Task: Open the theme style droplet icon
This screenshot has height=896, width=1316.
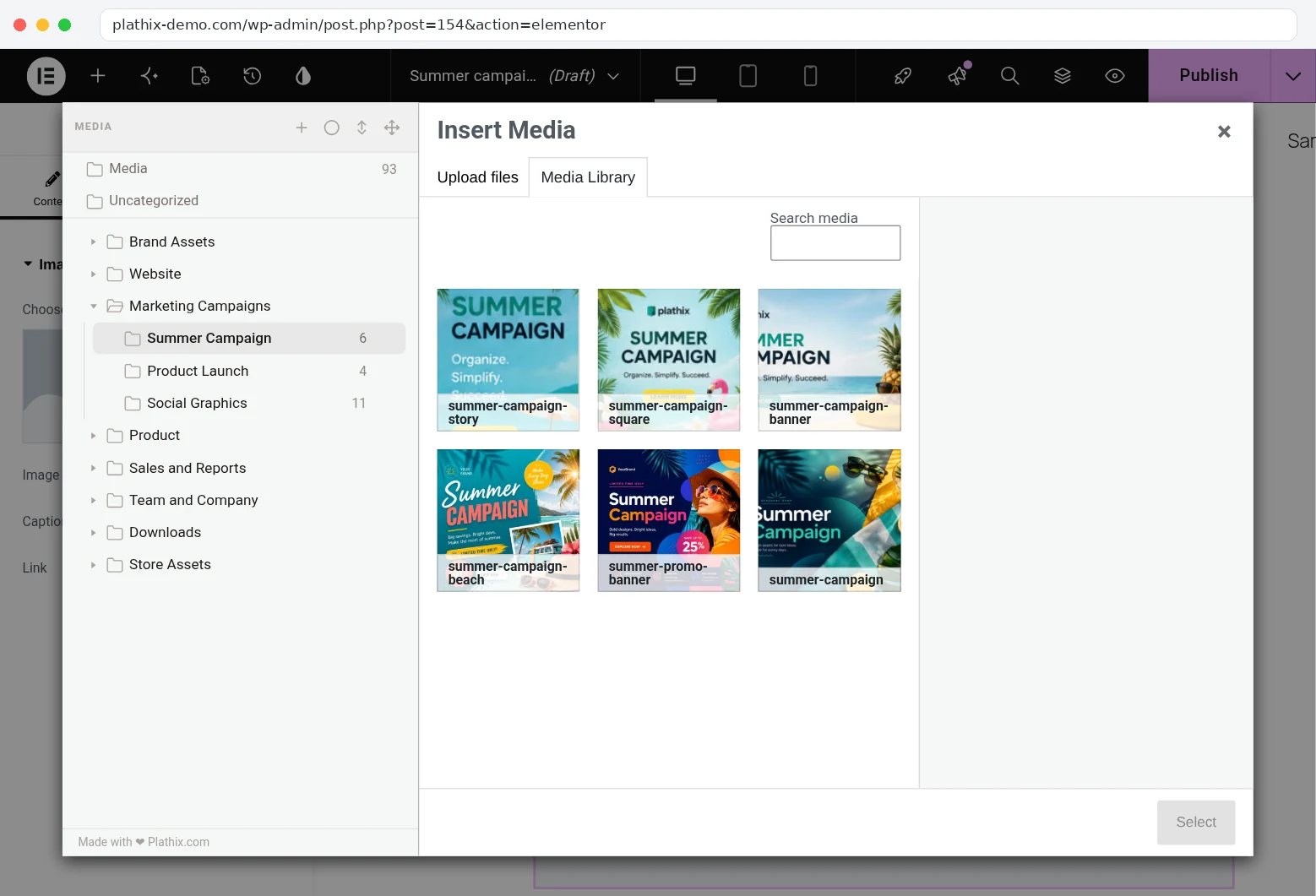Action: pos(303,76)
